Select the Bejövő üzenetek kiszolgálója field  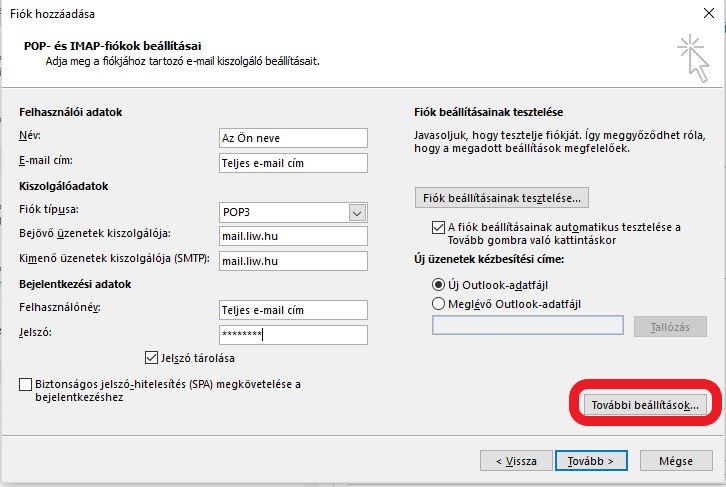292,236
